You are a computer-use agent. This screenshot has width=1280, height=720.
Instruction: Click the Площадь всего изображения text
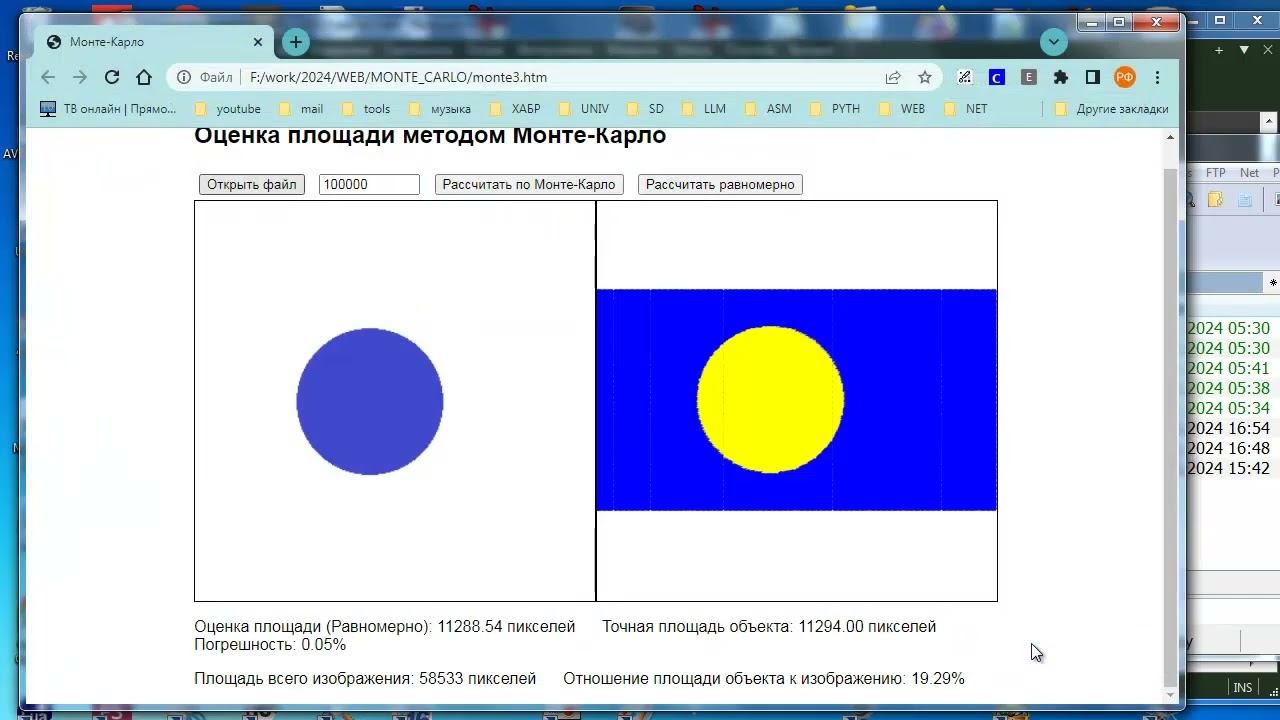365,679
